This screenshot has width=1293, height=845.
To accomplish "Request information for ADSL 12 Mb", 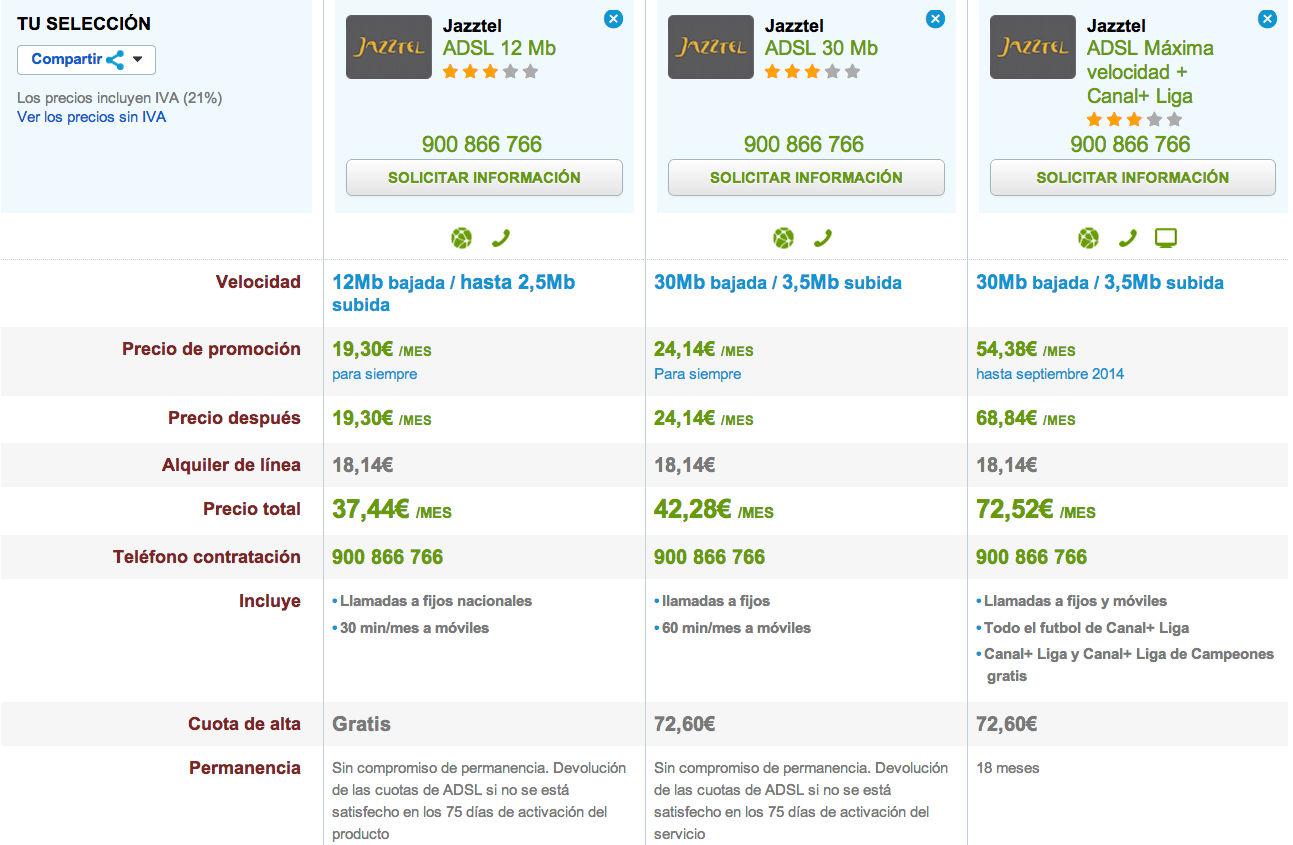I will coord(484,178).
